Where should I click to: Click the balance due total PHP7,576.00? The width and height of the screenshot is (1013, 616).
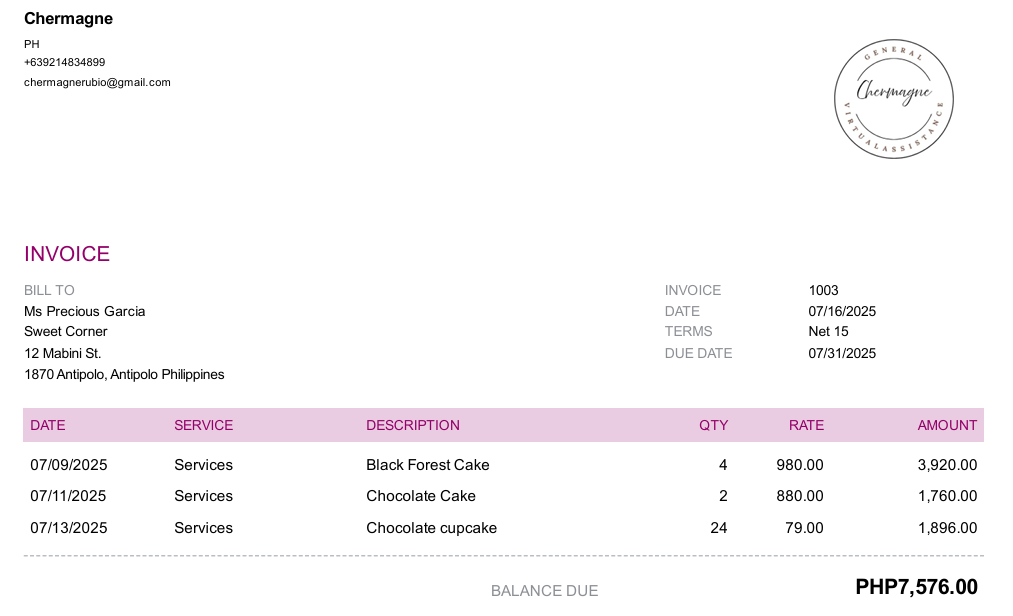click(x=916, y=587)
